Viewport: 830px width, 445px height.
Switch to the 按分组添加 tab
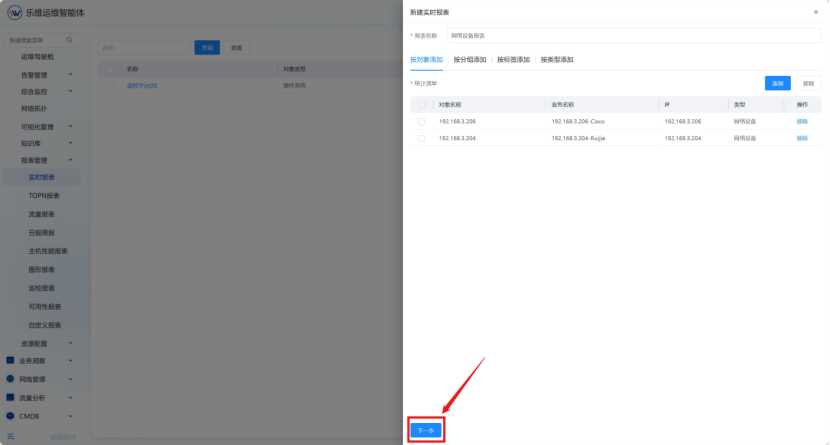pos(470,60)
